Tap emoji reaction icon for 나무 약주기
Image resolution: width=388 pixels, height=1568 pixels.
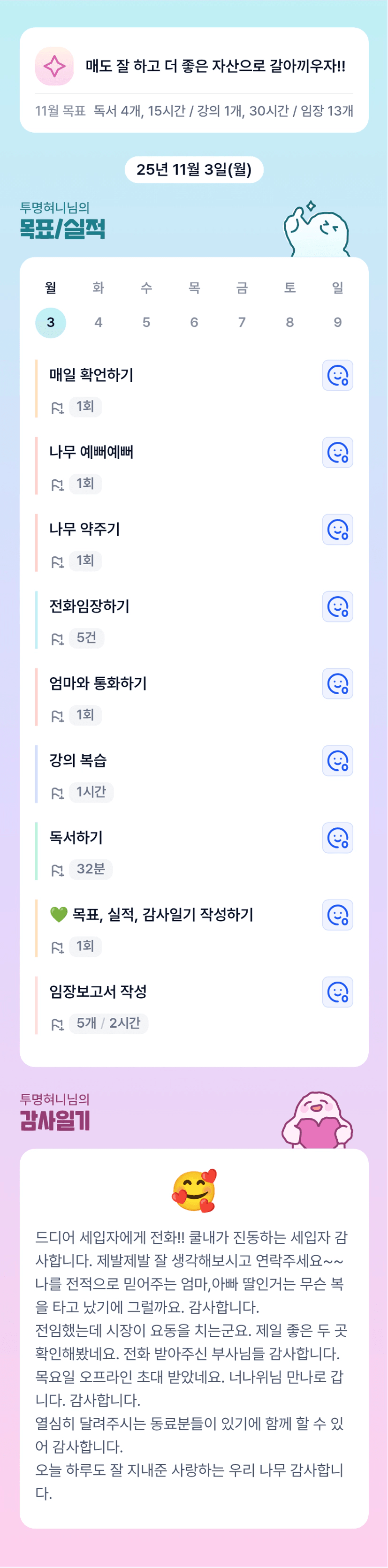coord(337,530)
